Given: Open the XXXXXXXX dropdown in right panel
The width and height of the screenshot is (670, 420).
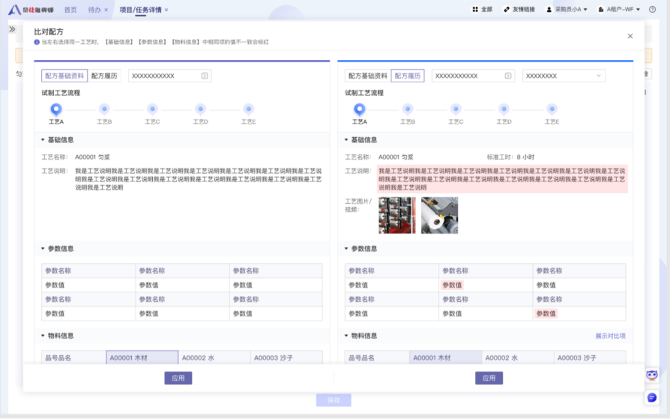Looking at the screenshot, I should click(563, 76).
